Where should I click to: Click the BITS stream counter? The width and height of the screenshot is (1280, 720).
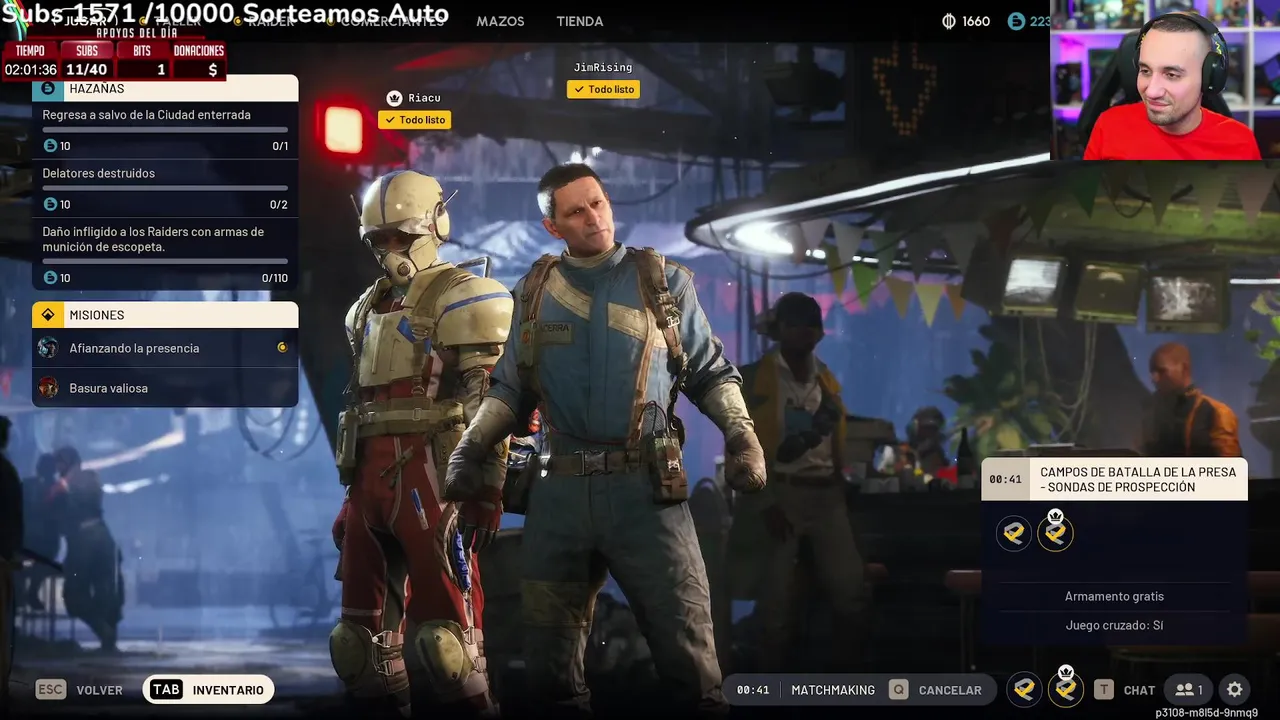(x=142, y=61)
